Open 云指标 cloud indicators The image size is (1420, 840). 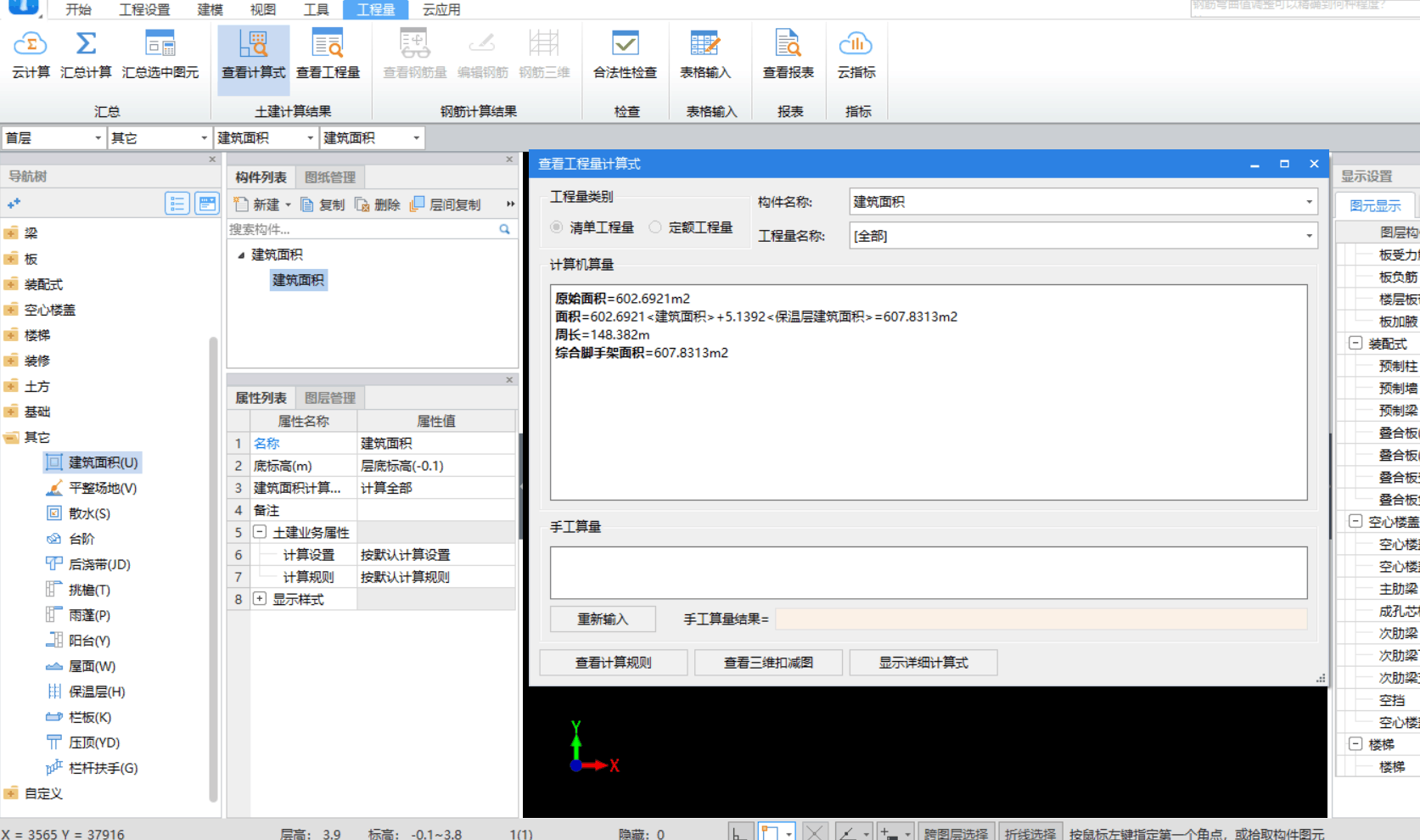click(x=856, y=55)
